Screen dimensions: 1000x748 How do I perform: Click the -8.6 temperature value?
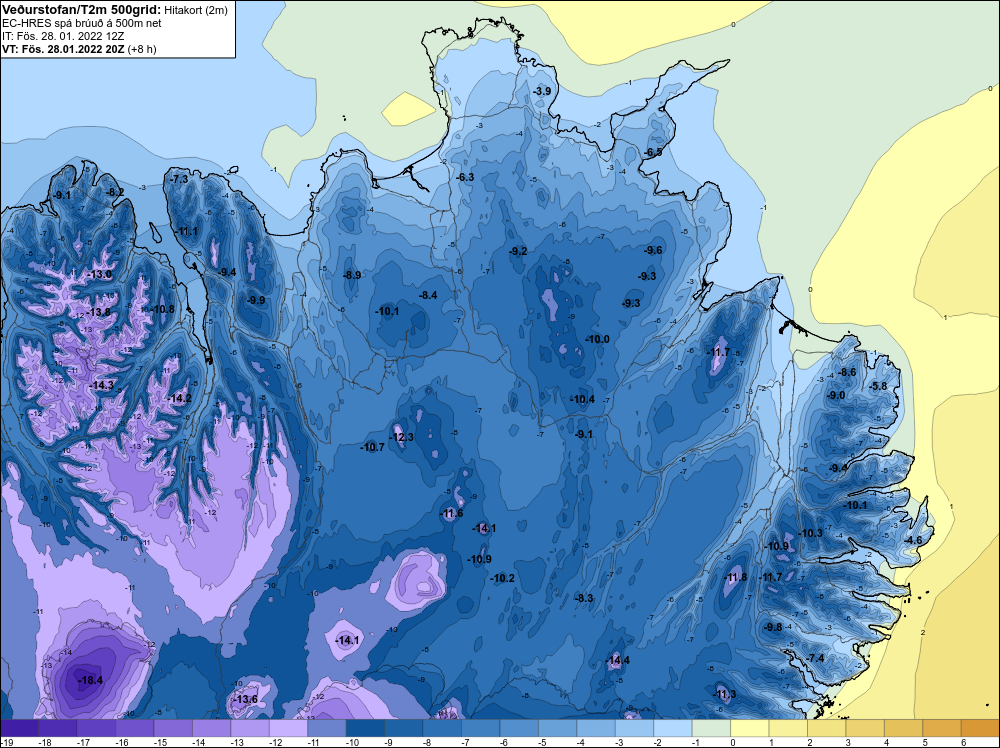(x=848, y=372)
